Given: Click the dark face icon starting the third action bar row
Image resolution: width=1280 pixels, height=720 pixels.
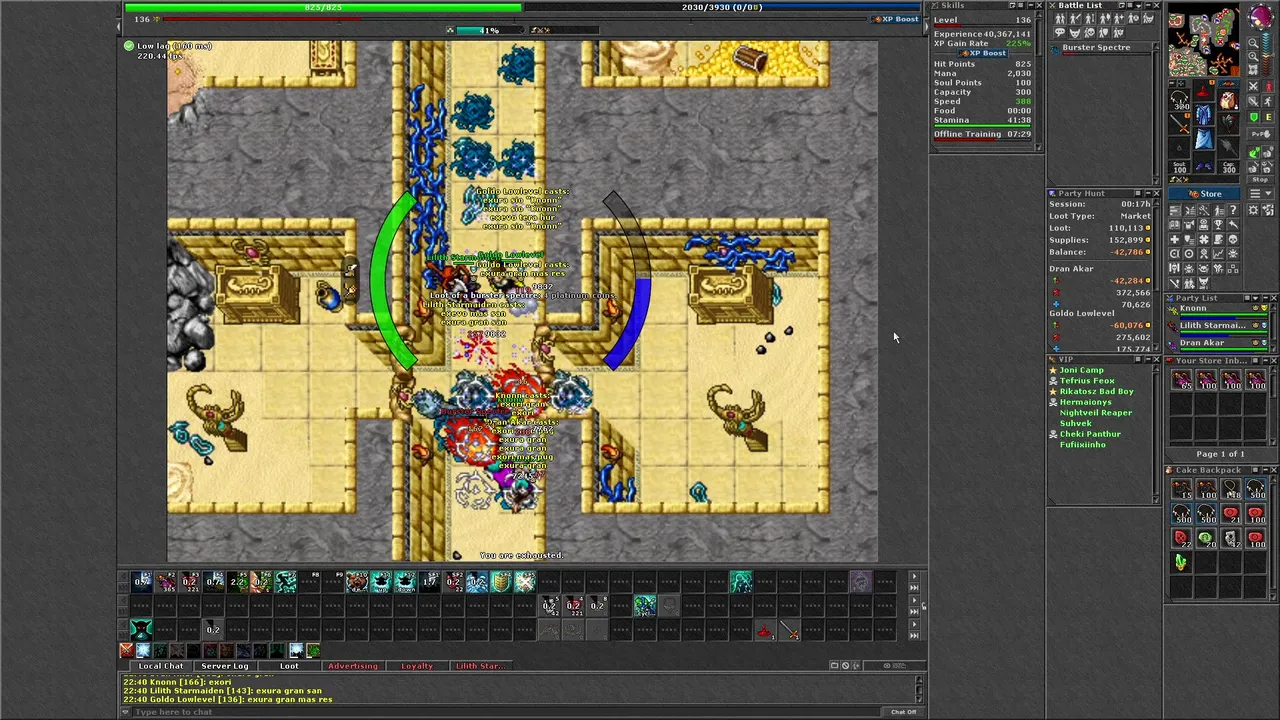Looking at the screenshot, I should click(x=141, y=630).
